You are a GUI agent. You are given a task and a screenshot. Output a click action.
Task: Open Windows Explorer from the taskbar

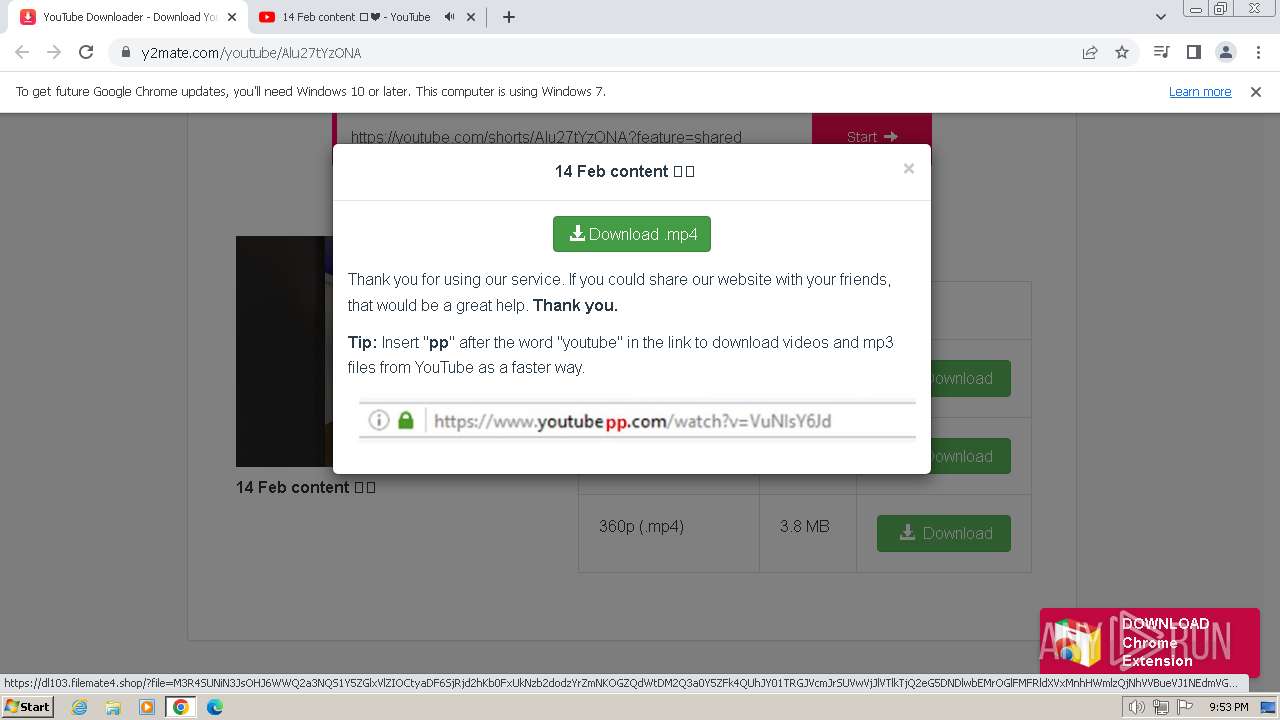pos(113,707)
